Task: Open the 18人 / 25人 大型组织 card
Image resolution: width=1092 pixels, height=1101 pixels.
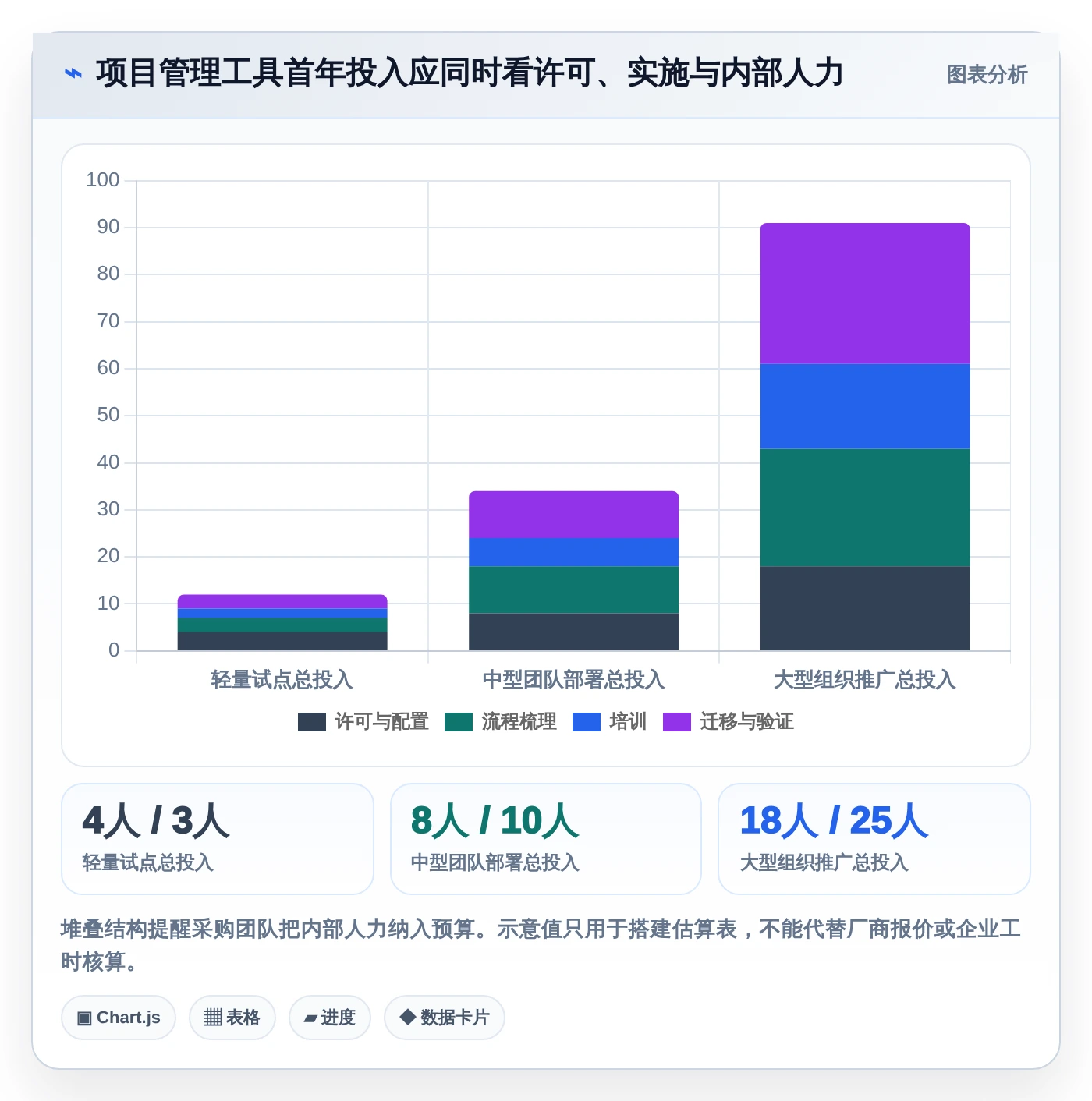Action: [874, 839]
